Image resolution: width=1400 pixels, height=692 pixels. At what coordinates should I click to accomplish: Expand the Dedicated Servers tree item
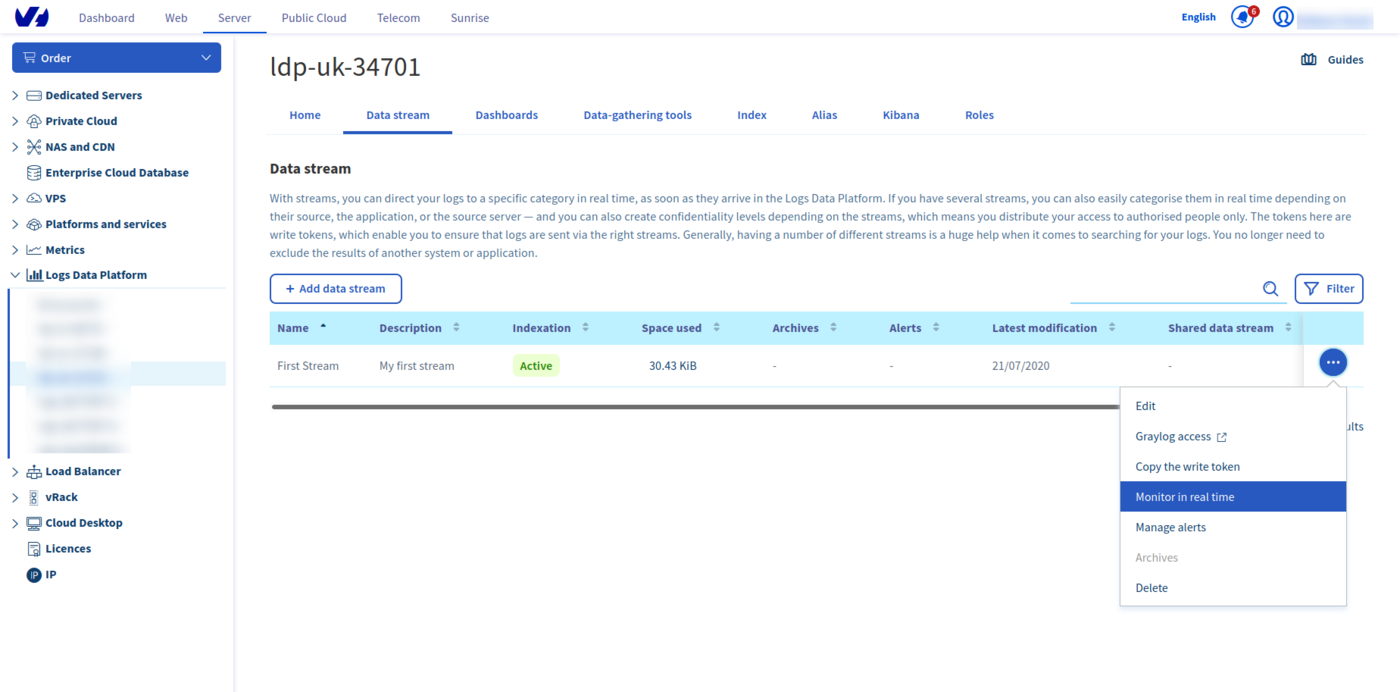click(15, 96)
